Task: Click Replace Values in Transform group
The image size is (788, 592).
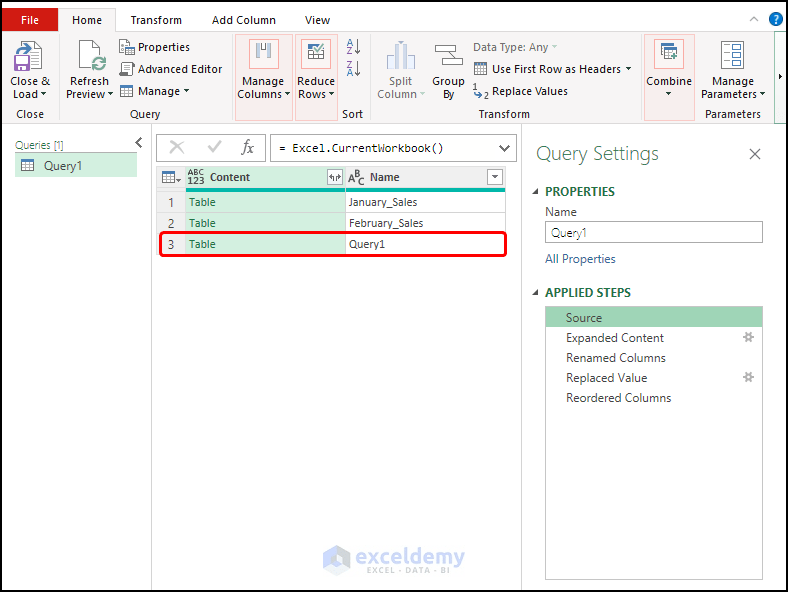Action: tap(521, 91)
